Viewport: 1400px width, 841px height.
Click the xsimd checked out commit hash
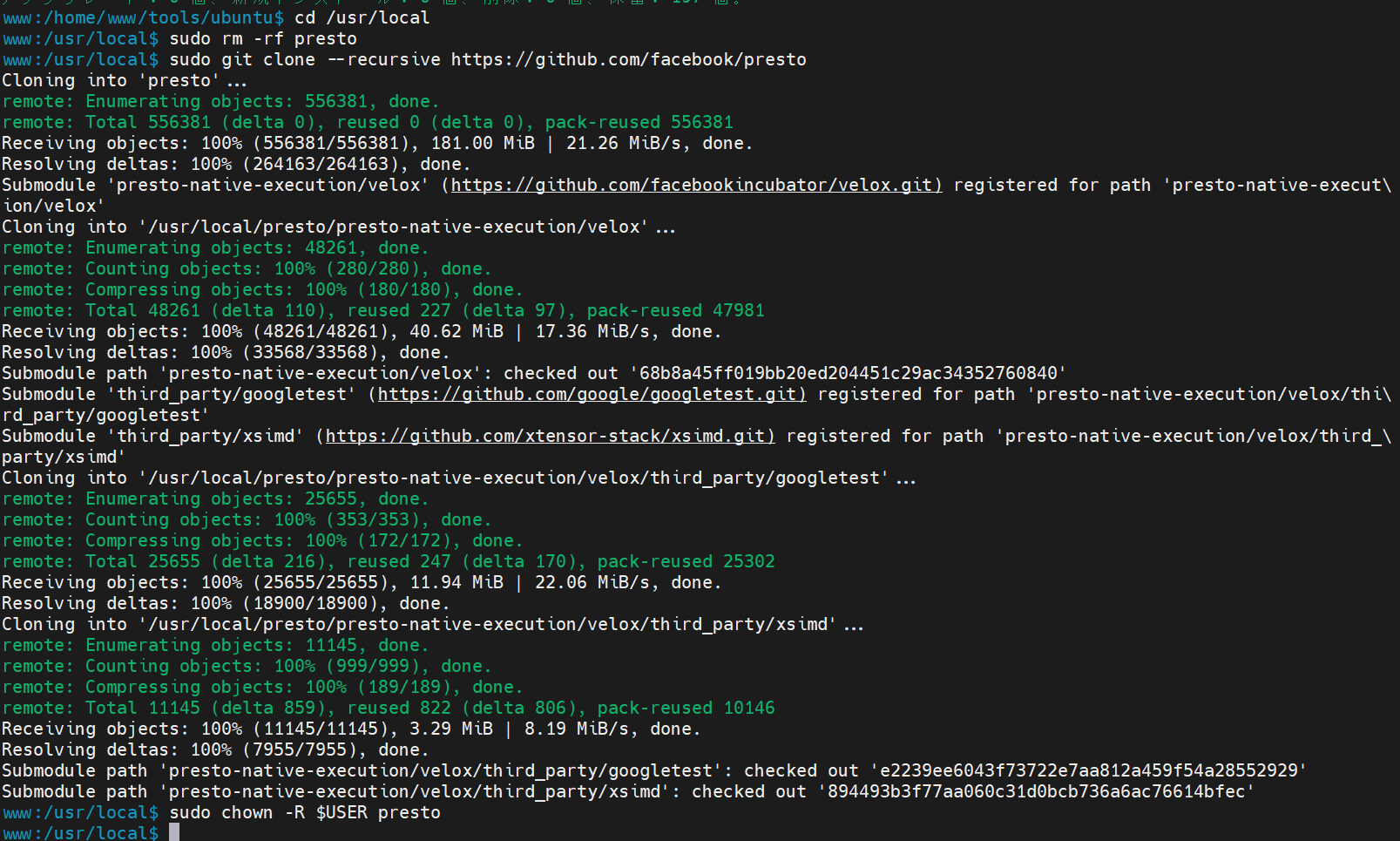click(1037, 791)
